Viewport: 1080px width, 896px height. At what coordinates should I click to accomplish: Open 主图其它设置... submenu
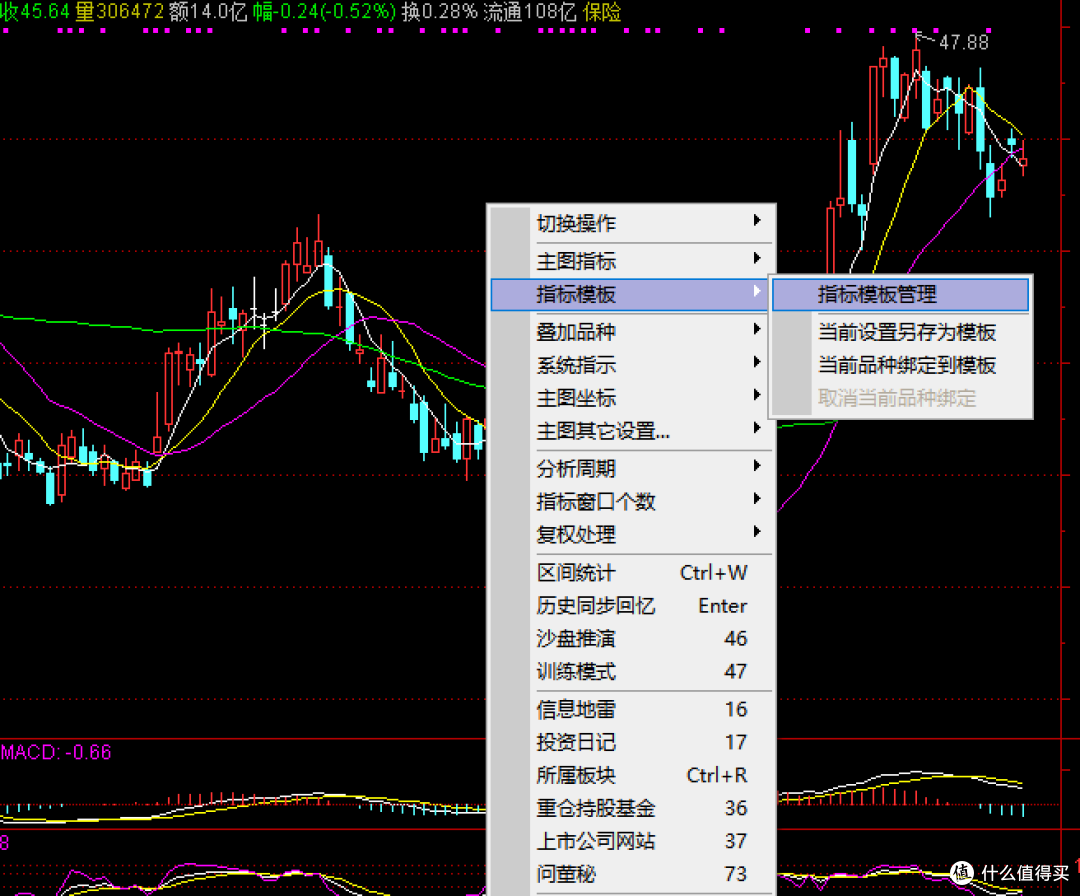coord(632,430)
